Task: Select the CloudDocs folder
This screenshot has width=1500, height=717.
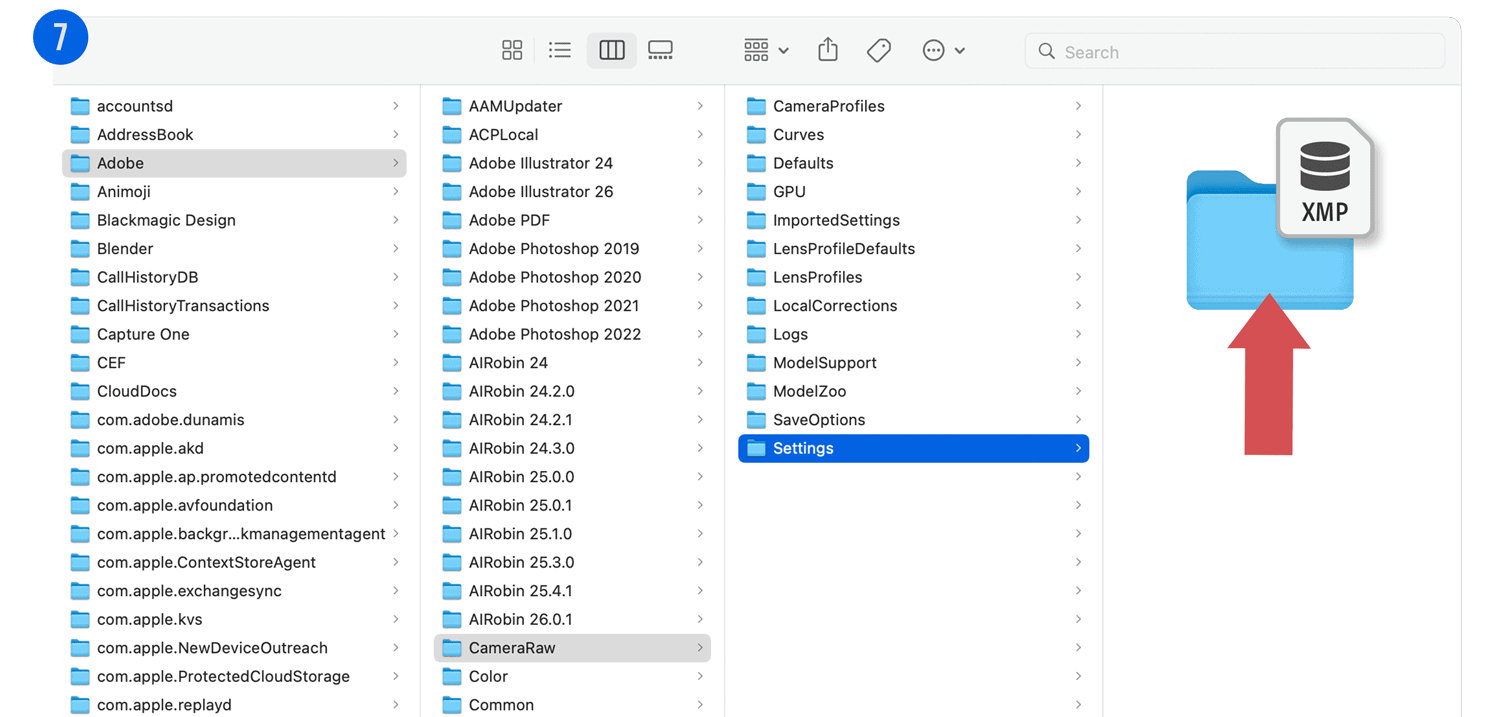Action: [234, 391]
